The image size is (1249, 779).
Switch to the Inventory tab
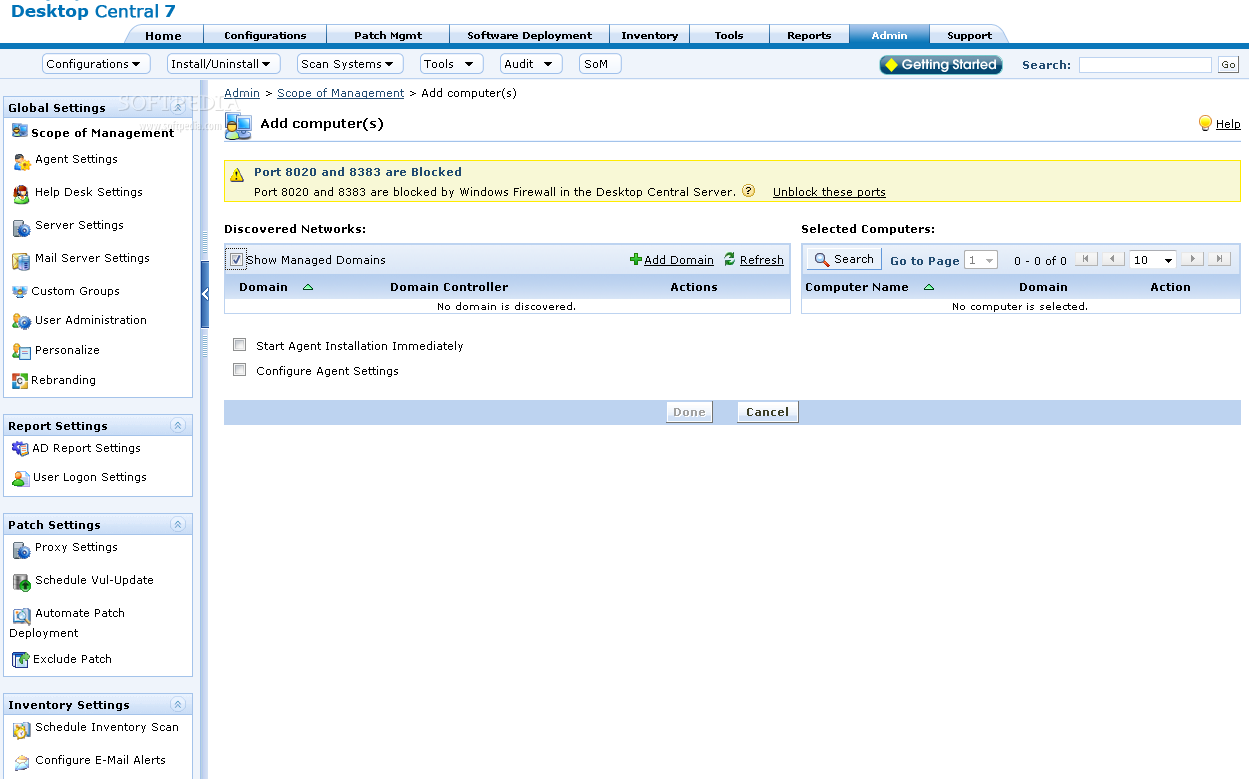(649, 35)
